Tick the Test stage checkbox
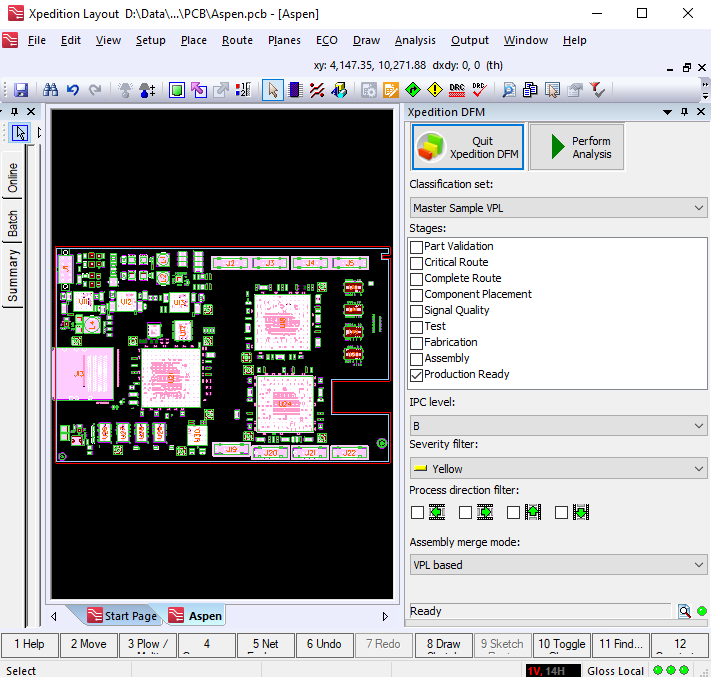 click(x=416, y=327)
